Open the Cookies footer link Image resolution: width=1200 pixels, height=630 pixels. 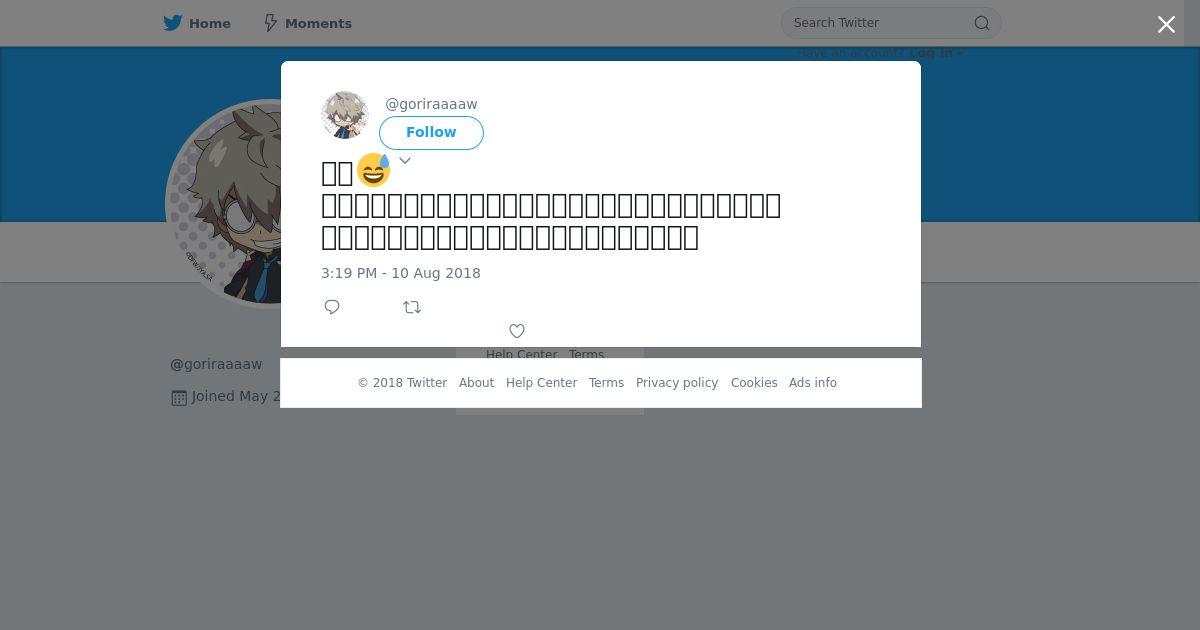click(x=754, y=383)
